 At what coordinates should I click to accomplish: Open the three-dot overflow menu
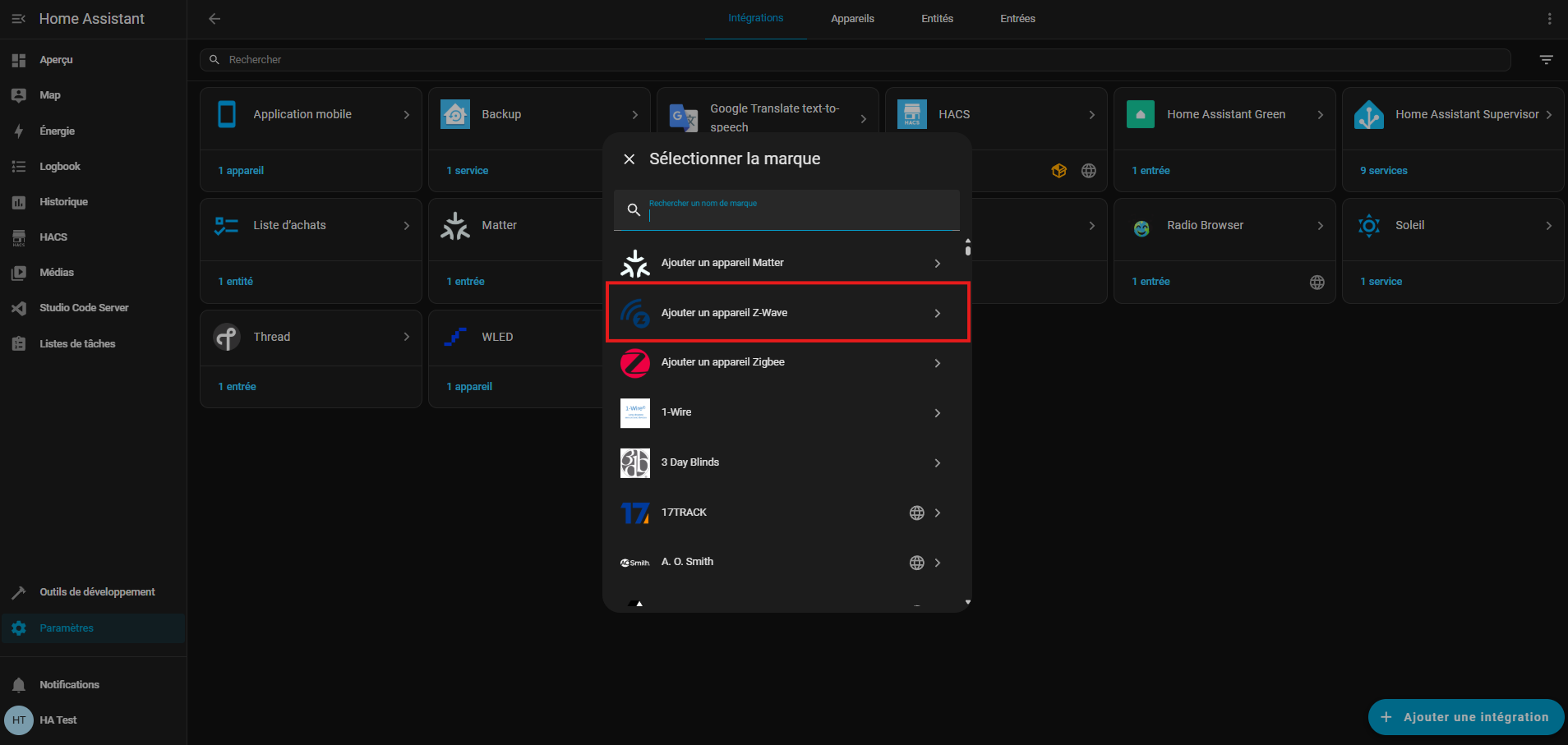1549,19
